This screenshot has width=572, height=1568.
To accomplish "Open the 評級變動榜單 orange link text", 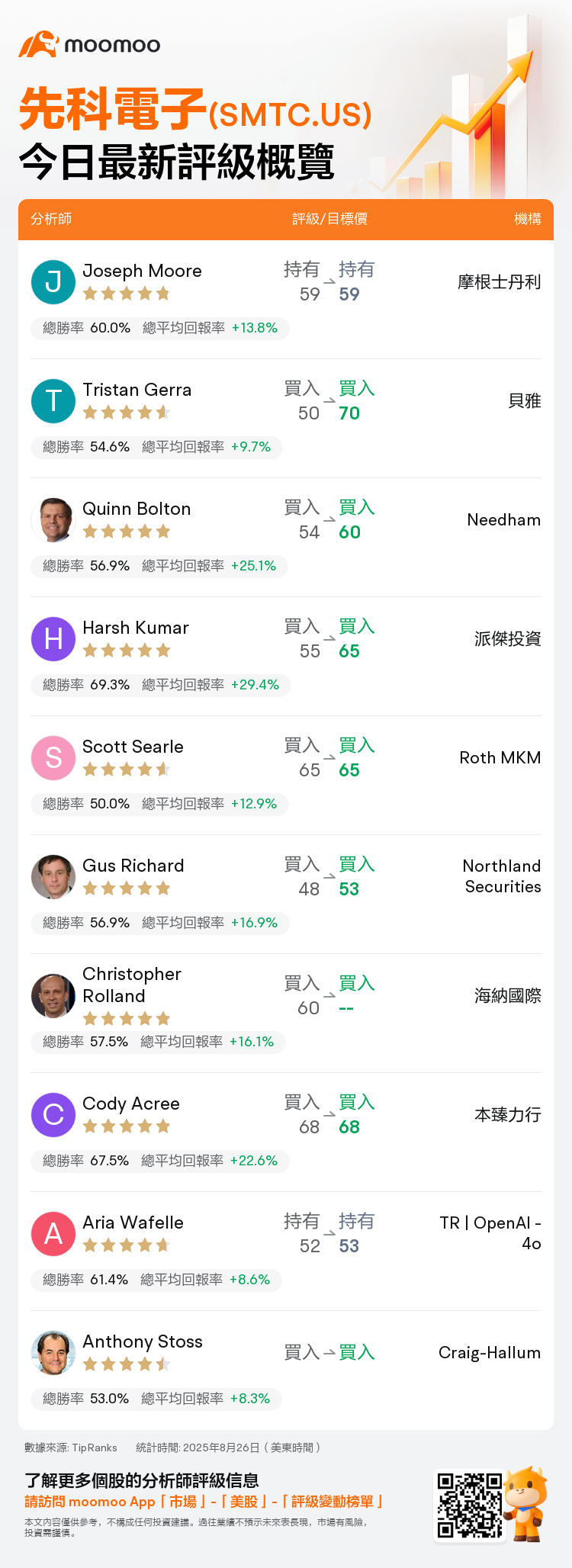I will [333, 1502].
